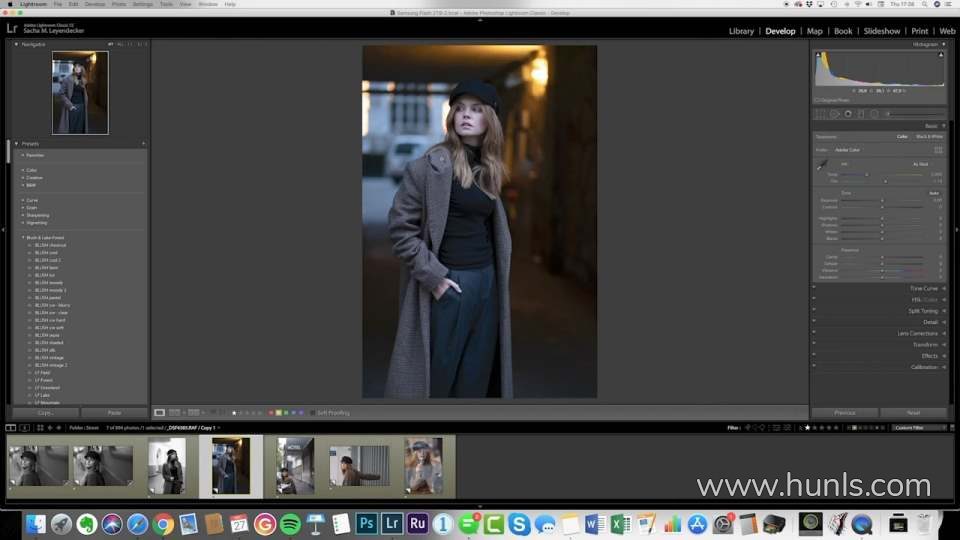Toggle highlight clipping indicator in histogram
This screenshot has width=960, height=540.
point(941,54)
